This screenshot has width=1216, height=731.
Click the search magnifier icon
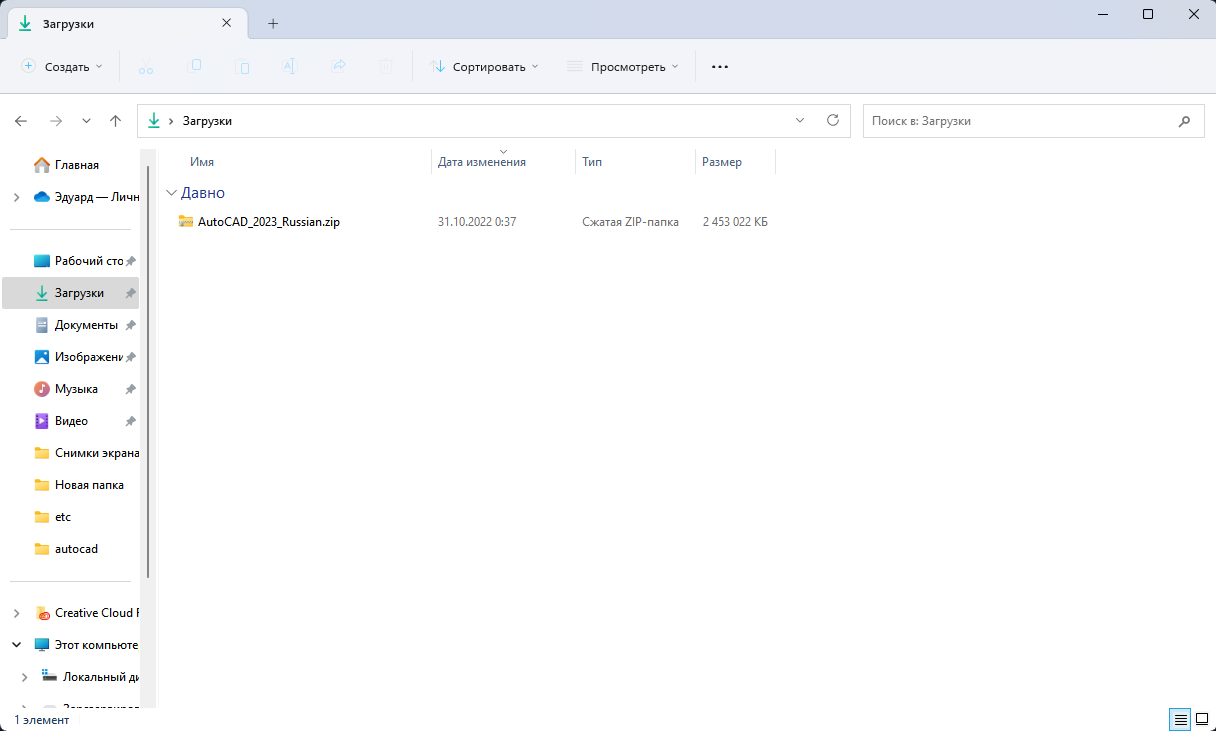tap(1184, 121)
